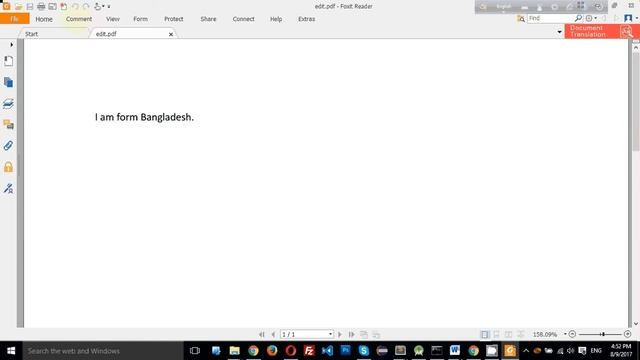The width and height of the screenshot is (640, 360).
Task: Open the Help ribbon tab
Action: point(276,19)
